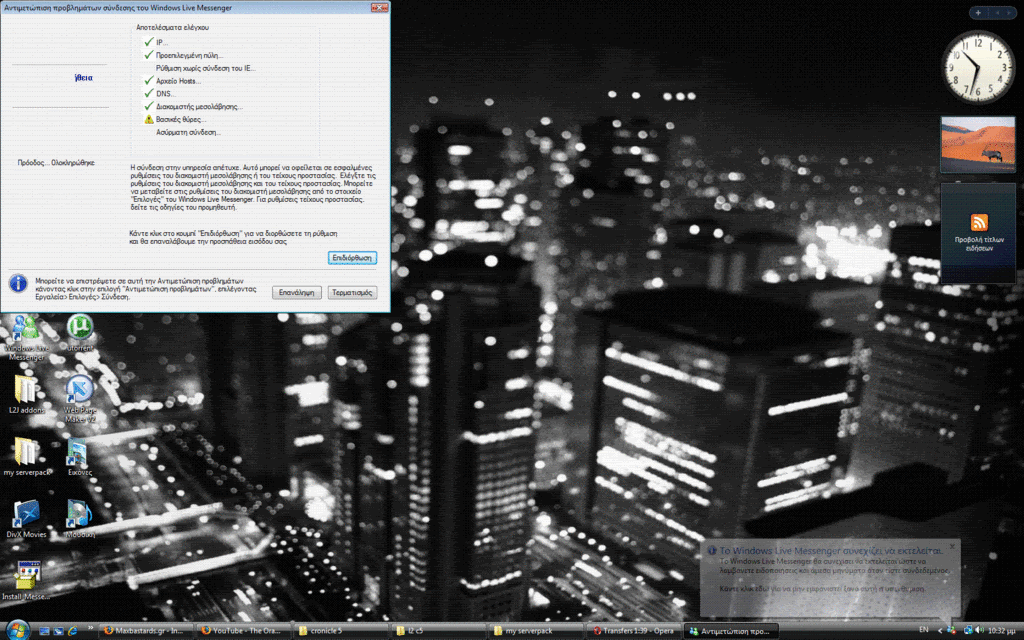Show hidden system tray icons arrow
This screenshot has height=640, width=1024.
pyautogui.click(x=939, y=630)
